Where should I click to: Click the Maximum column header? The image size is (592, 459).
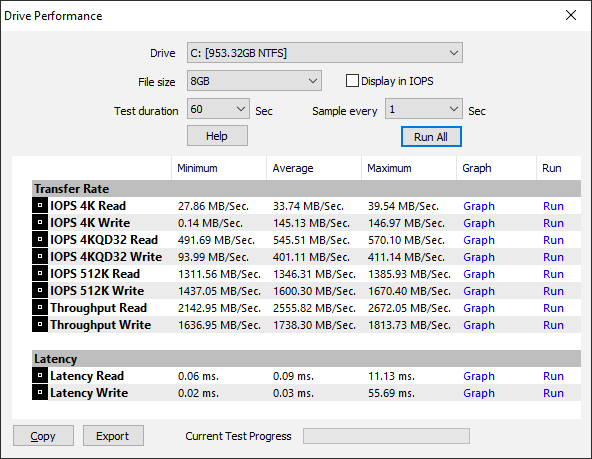(x=409, y=168)
